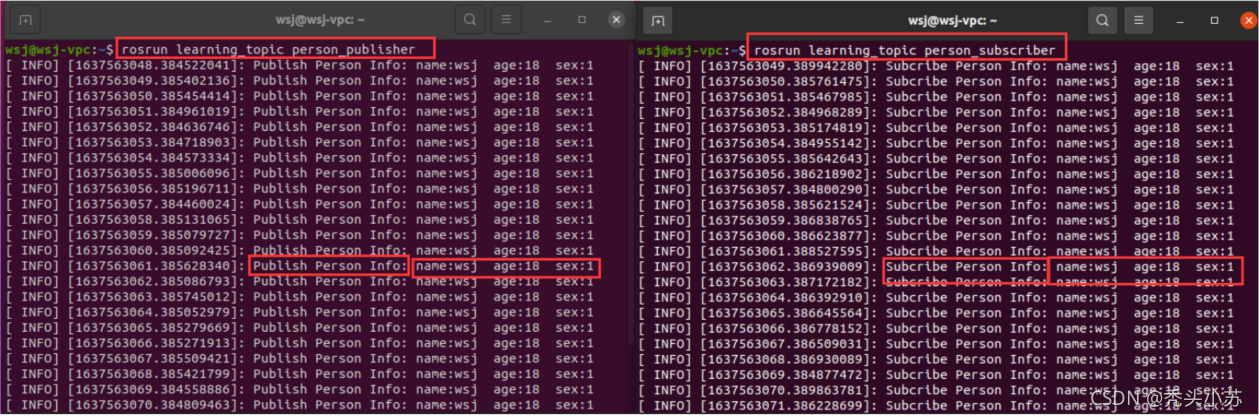Click the rosrun person_publisher command text
Viewport: 1259px width, 417px height.
tap(276, 49)
